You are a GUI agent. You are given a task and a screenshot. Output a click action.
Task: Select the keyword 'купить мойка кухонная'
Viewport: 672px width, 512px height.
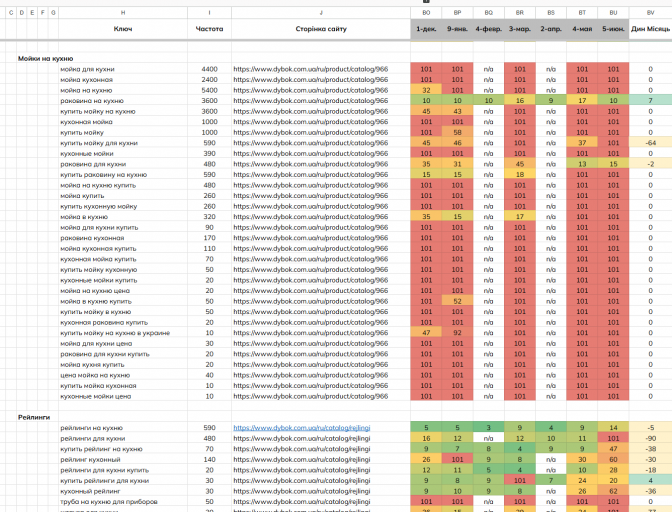pos(98,386)
